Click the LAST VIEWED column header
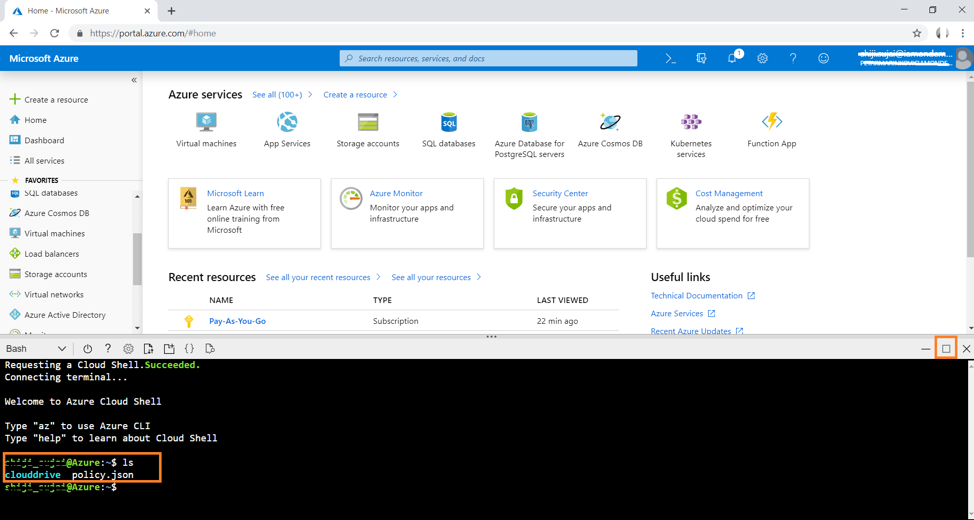 562,300
